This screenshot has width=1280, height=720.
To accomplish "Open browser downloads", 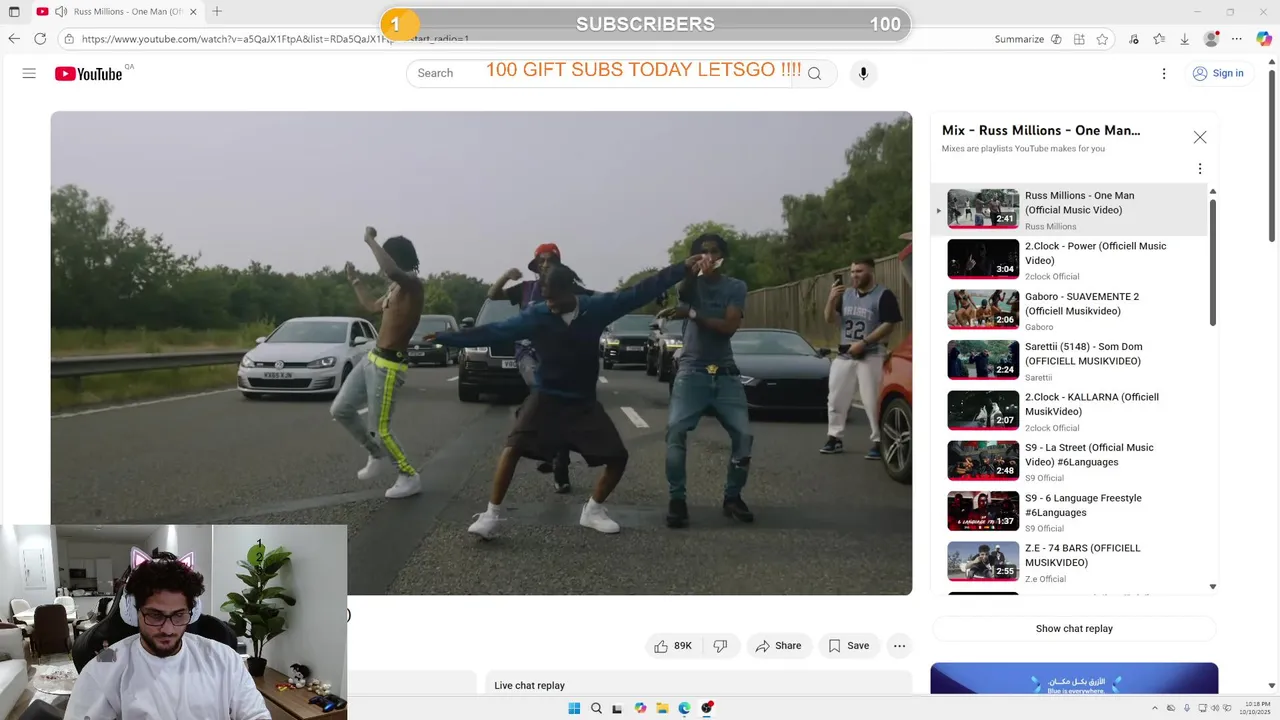I will pos(1185,39).
